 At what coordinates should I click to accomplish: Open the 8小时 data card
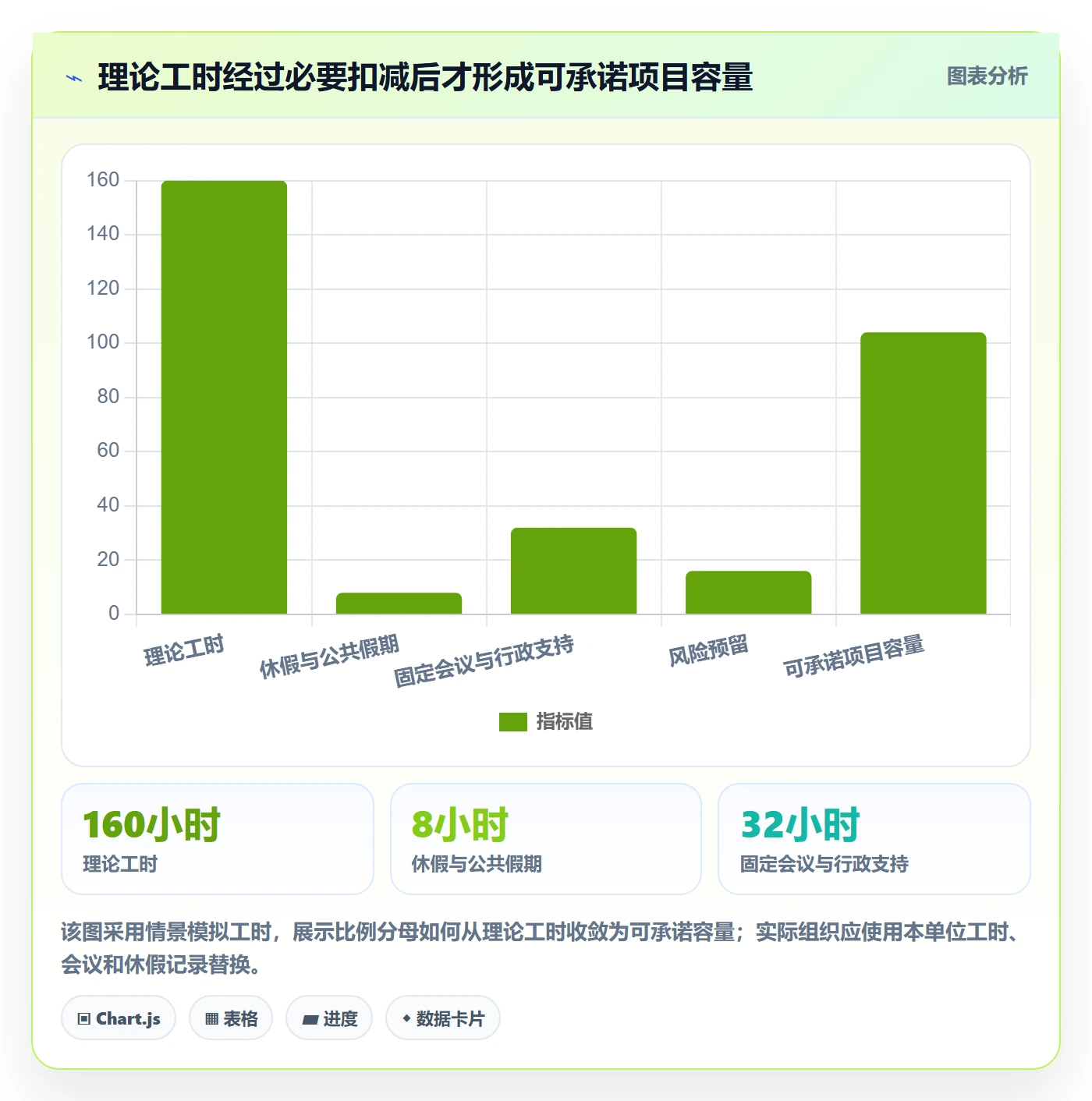(x=546, y=839)
